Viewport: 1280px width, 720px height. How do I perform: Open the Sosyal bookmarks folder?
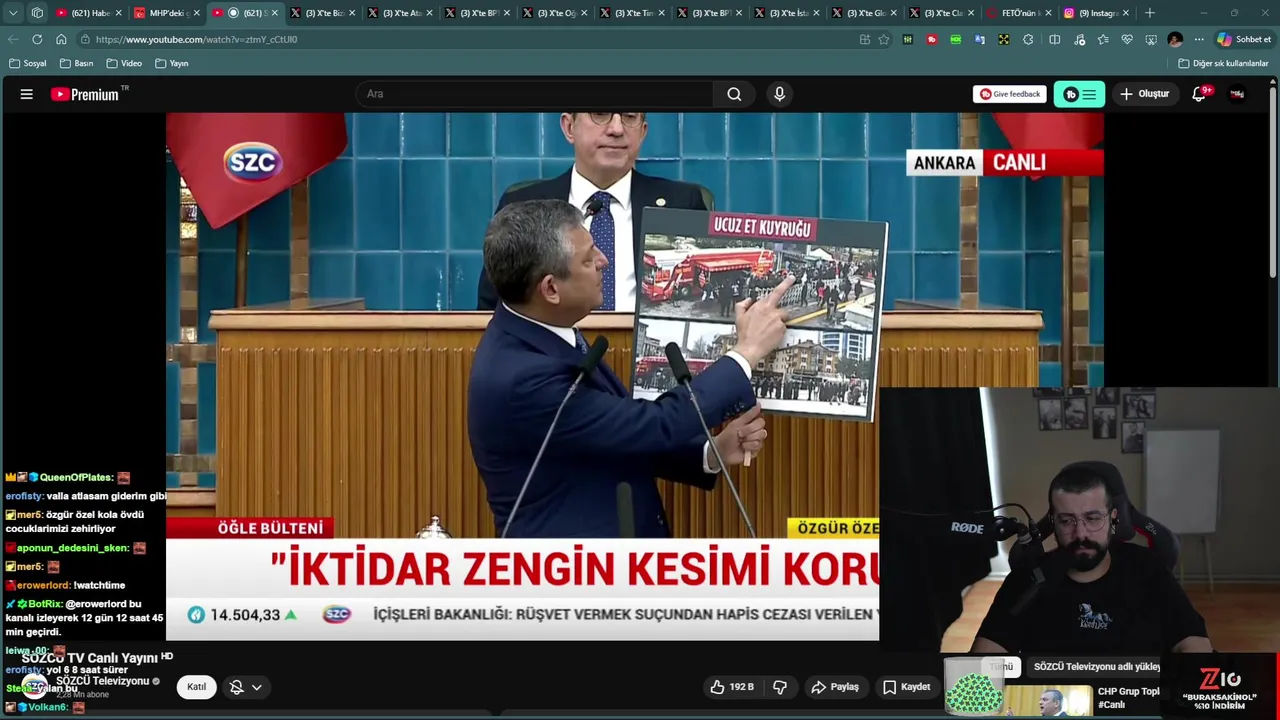[28, 63]
